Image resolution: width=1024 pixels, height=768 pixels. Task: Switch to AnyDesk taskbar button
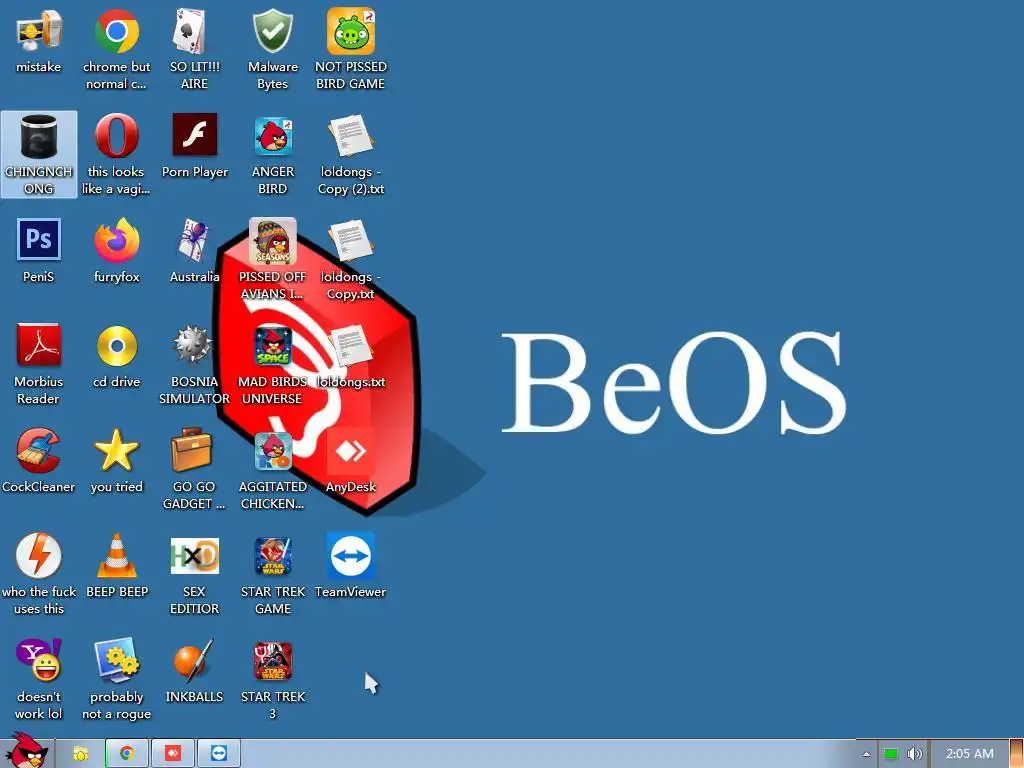tap(173, 754)
